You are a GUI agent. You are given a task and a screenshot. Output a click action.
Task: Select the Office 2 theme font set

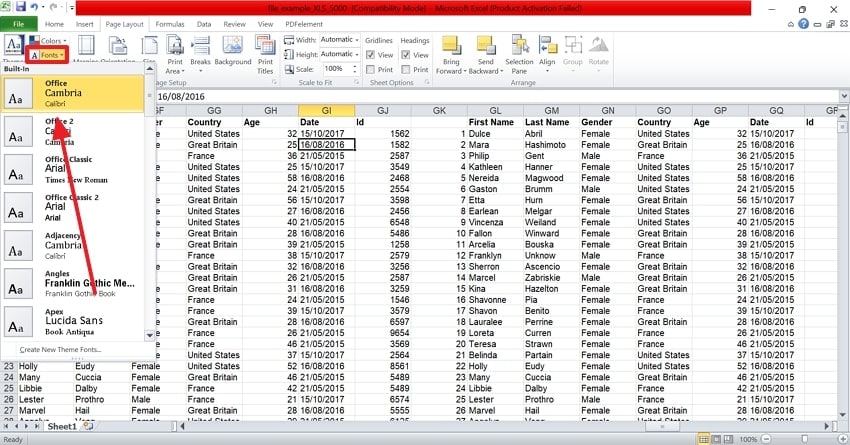click(x=73, y=132)
